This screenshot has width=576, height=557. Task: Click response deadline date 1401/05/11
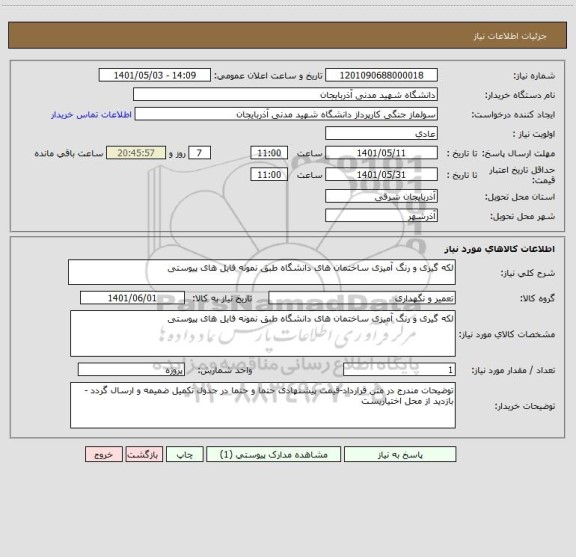[x=381, y=153]
